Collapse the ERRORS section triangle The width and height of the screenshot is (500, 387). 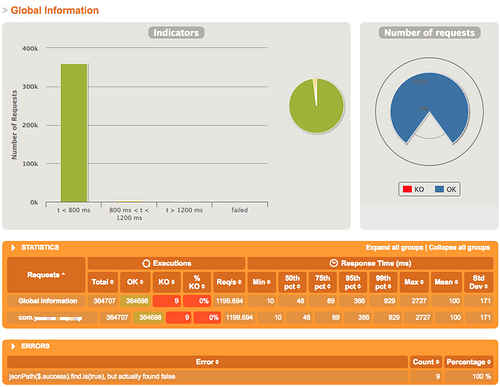[13, 346]
